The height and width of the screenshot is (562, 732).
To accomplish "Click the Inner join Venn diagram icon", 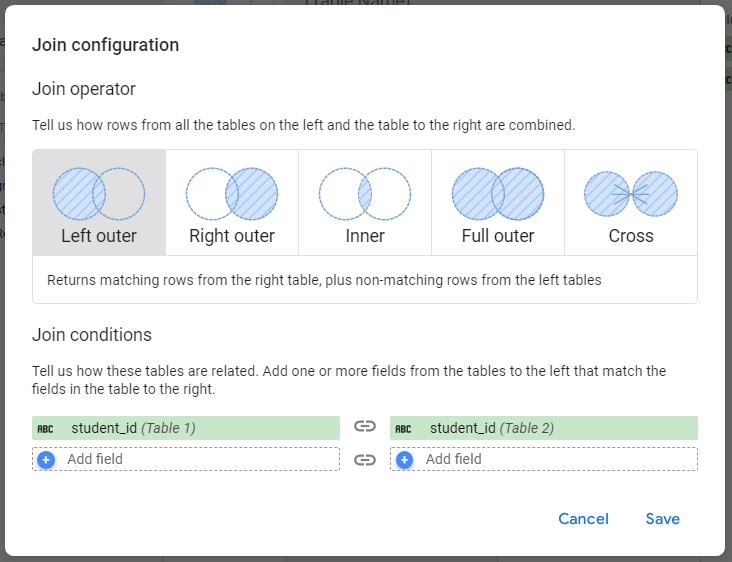I will tap(365, 194).
